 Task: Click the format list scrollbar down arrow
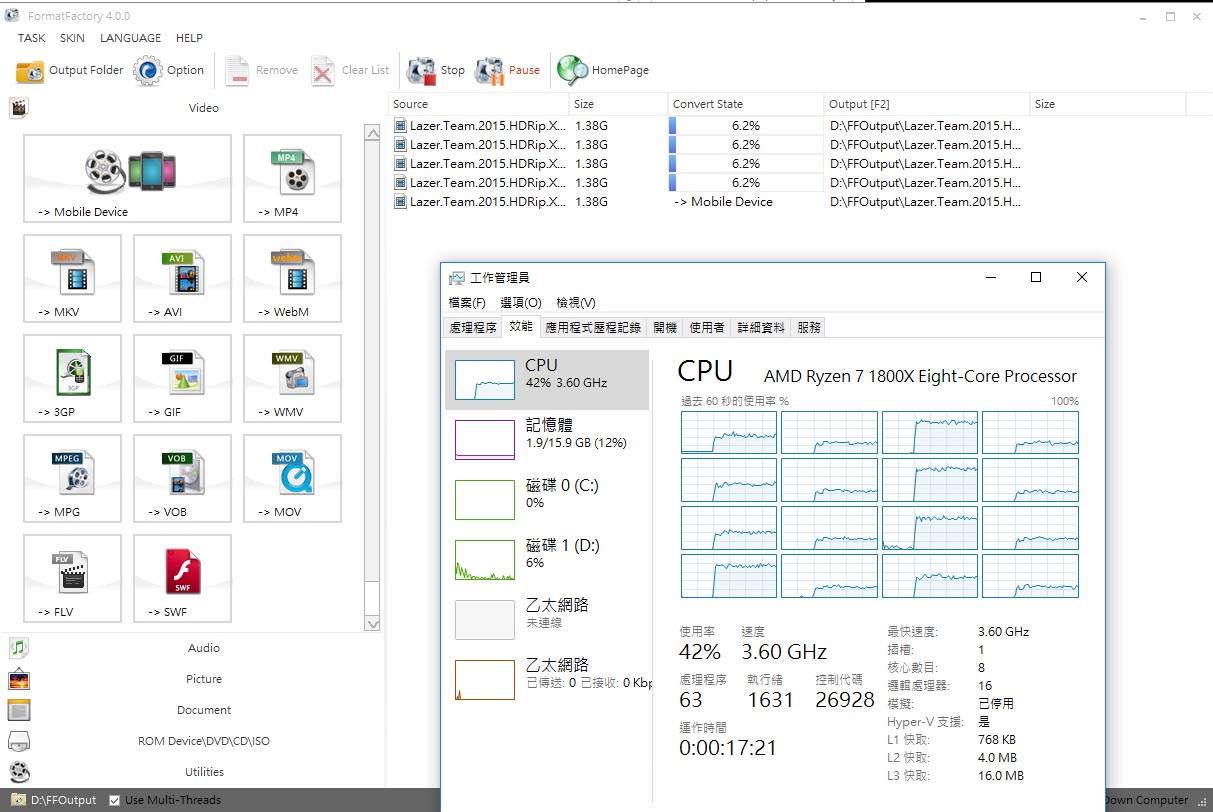coord(372,624)
